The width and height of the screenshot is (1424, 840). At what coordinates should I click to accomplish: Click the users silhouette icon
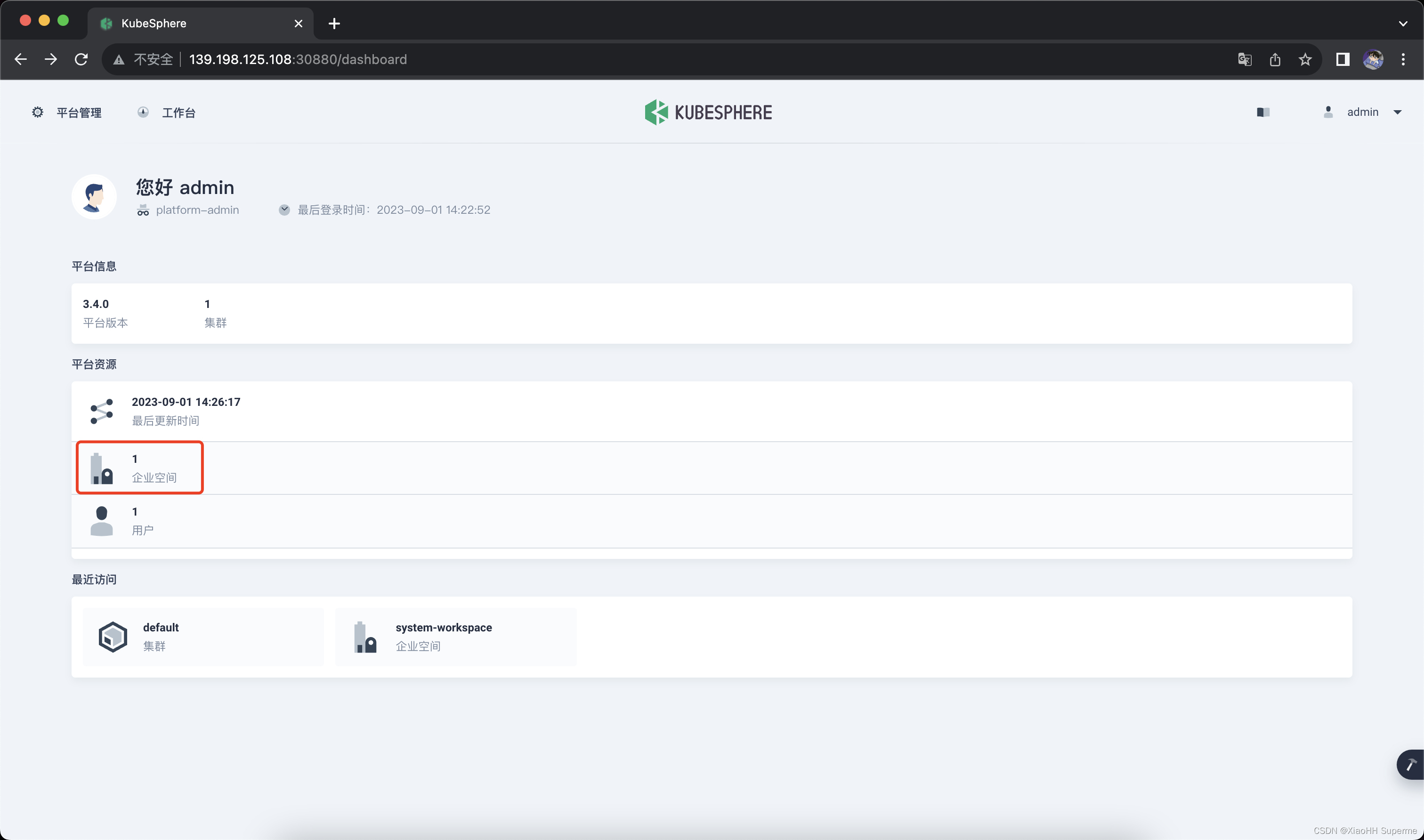[x=102, y=521]
